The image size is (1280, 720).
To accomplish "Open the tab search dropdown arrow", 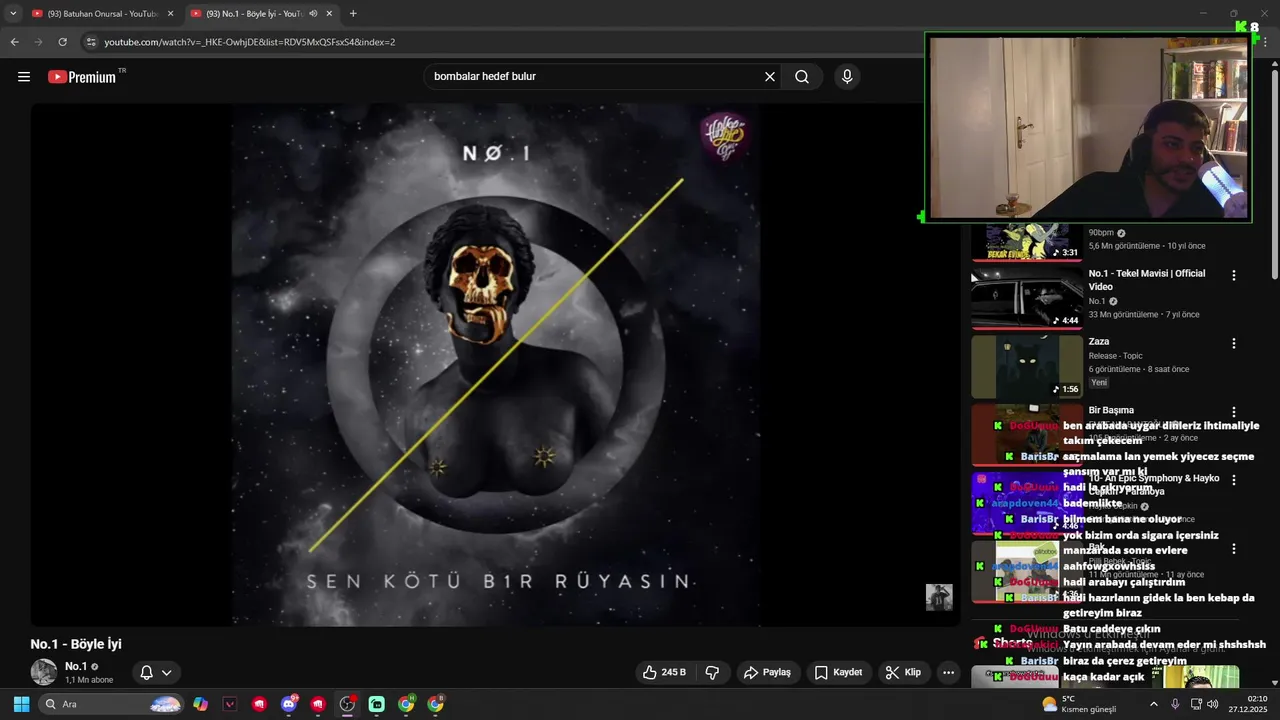I will (13, 13).
